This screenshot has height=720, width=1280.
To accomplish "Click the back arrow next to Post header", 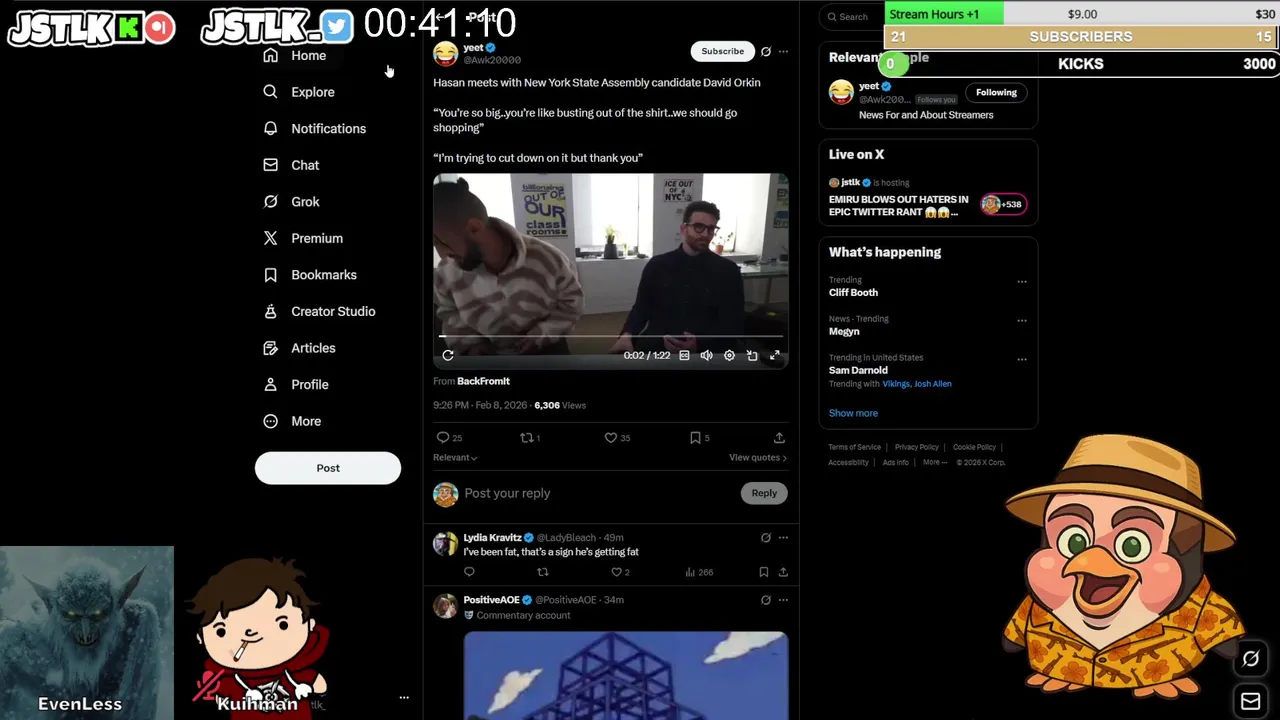I will [x=439, y=17].
